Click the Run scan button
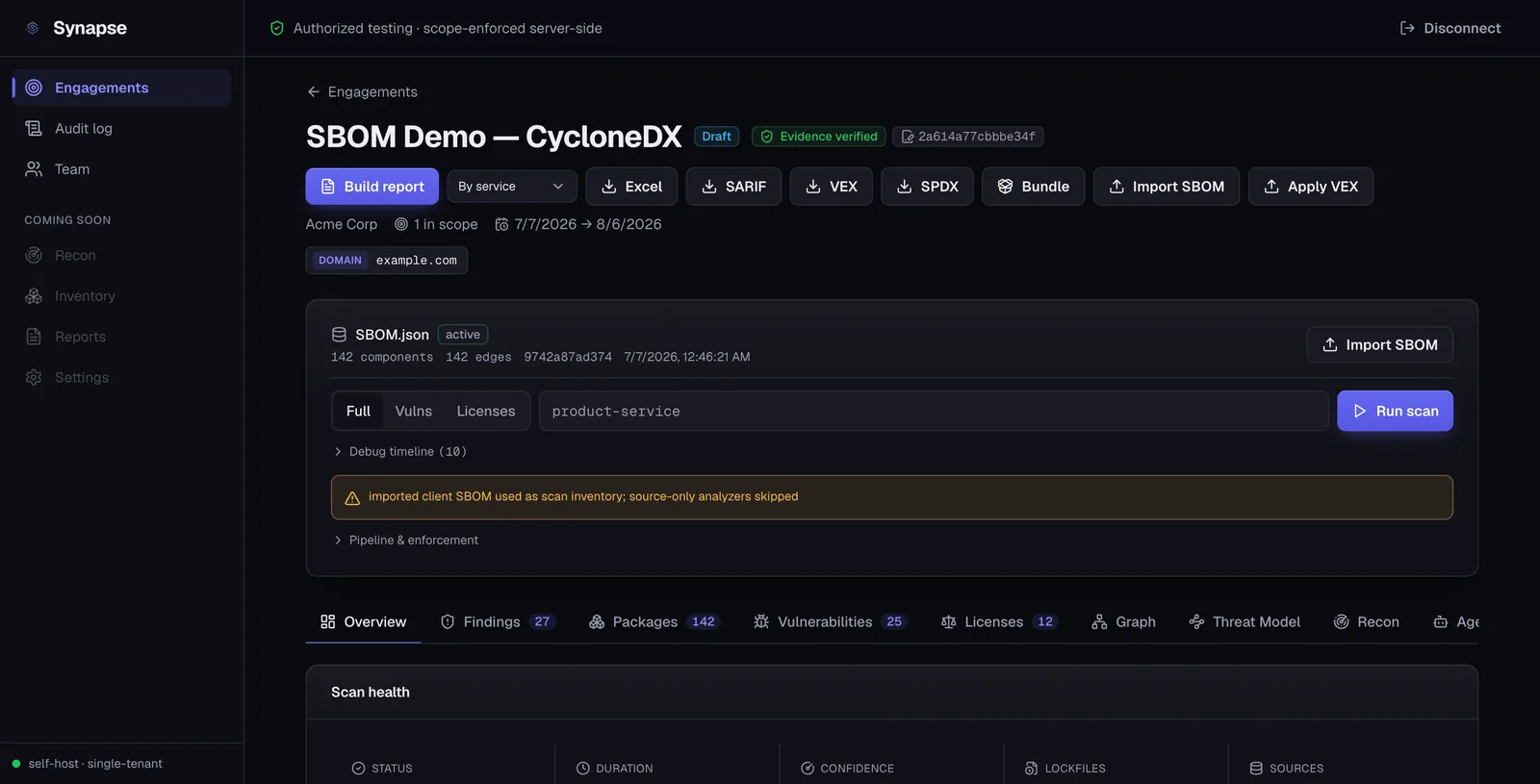This screenshot has width=1540, height=784. pyautogui.click(x=1395, y=412)
